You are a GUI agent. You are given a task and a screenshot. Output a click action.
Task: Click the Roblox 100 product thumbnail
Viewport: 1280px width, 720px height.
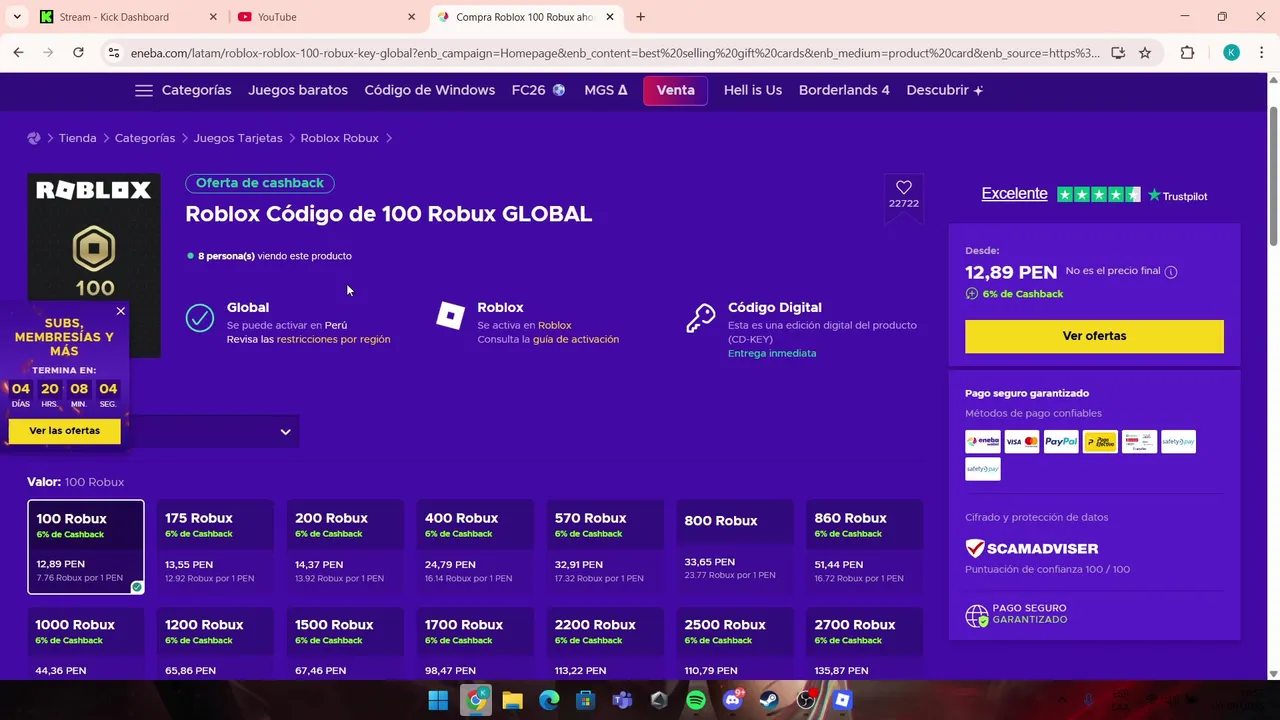click(x=94, y=265)
